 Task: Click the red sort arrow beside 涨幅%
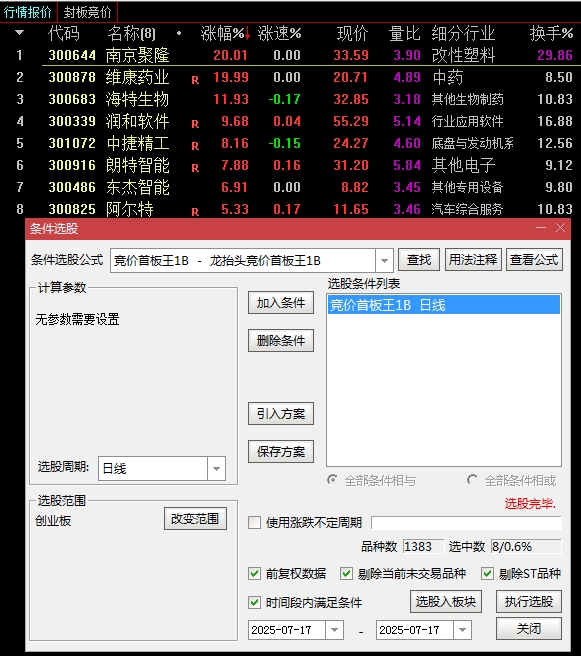click(248, 33)
